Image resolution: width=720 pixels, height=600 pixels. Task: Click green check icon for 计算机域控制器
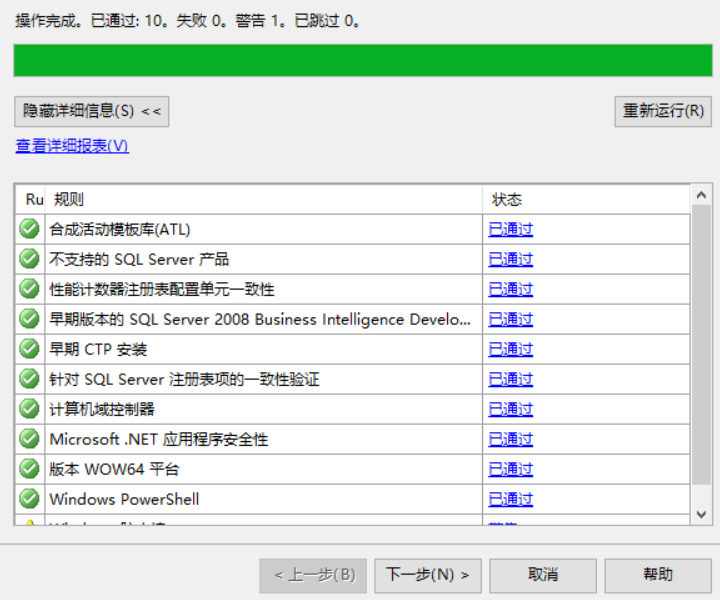29,409
